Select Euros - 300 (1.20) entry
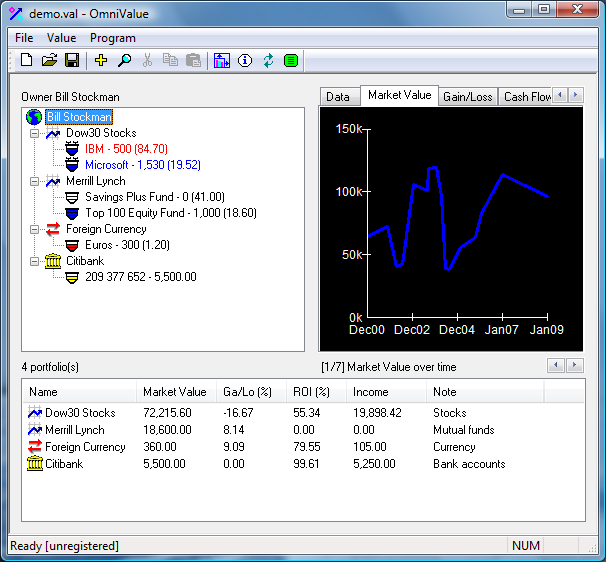 (127, 245)
